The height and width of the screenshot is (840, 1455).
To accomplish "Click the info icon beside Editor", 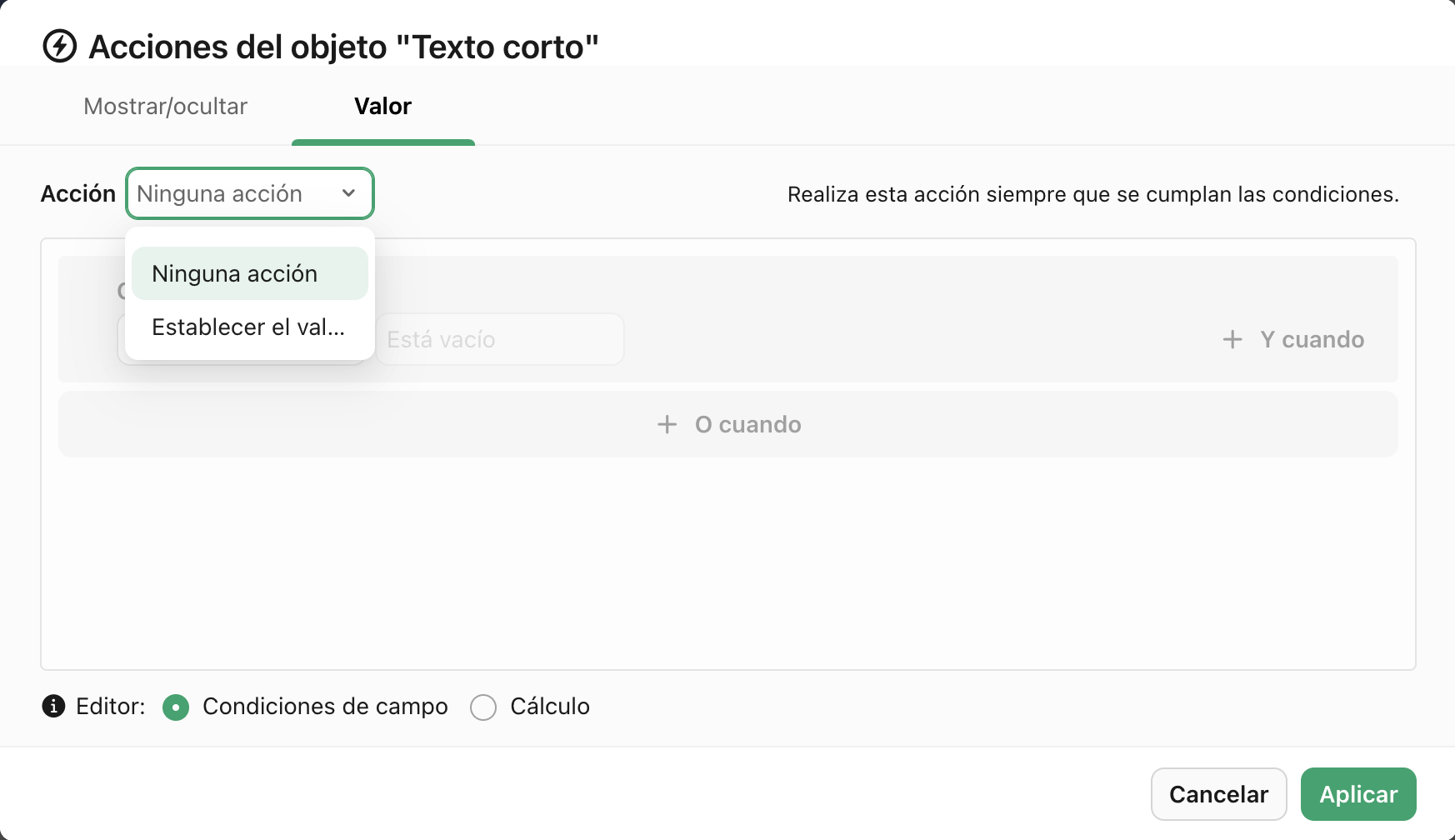I will [53, 707].
